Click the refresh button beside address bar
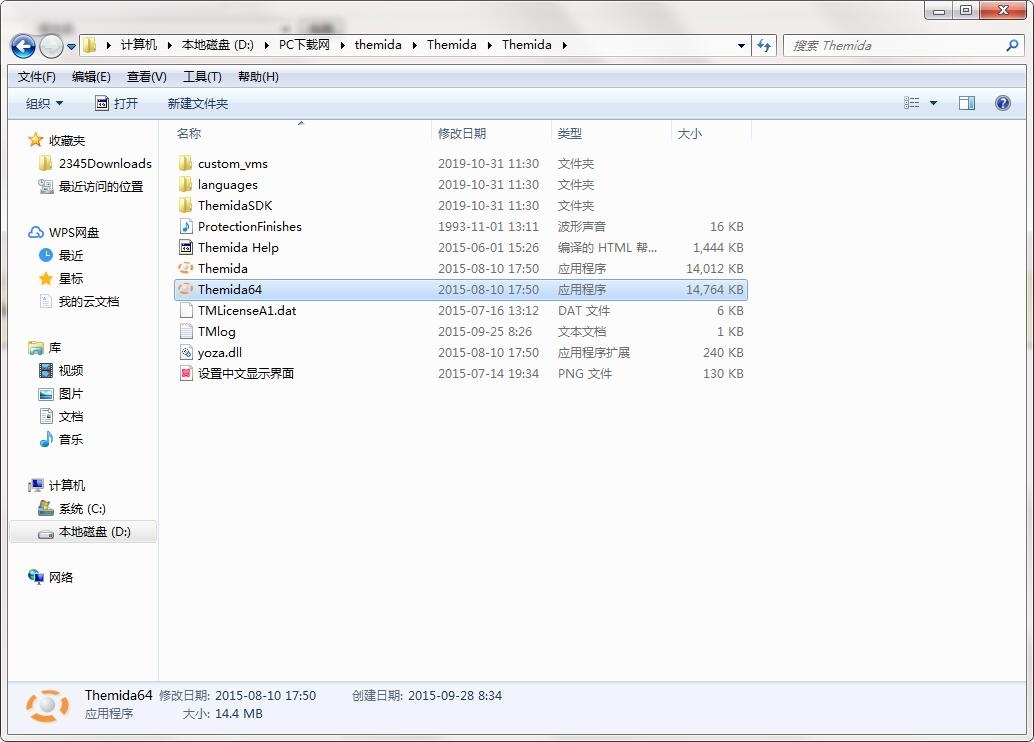Image resolution: width=1034 pixels, height=742 pixels. (764, 46)
